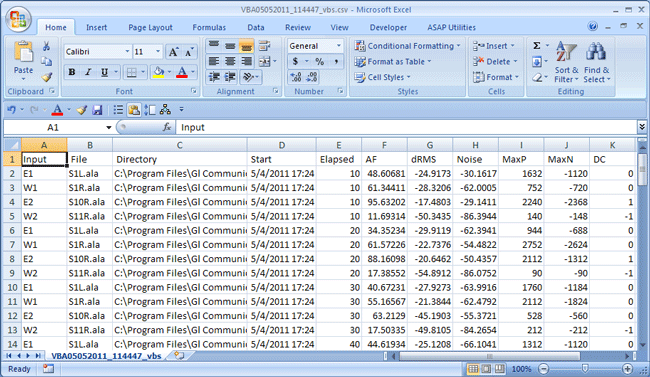
Task: Insert a new worksheet tab icon
Action: click(x=179, y=355)
